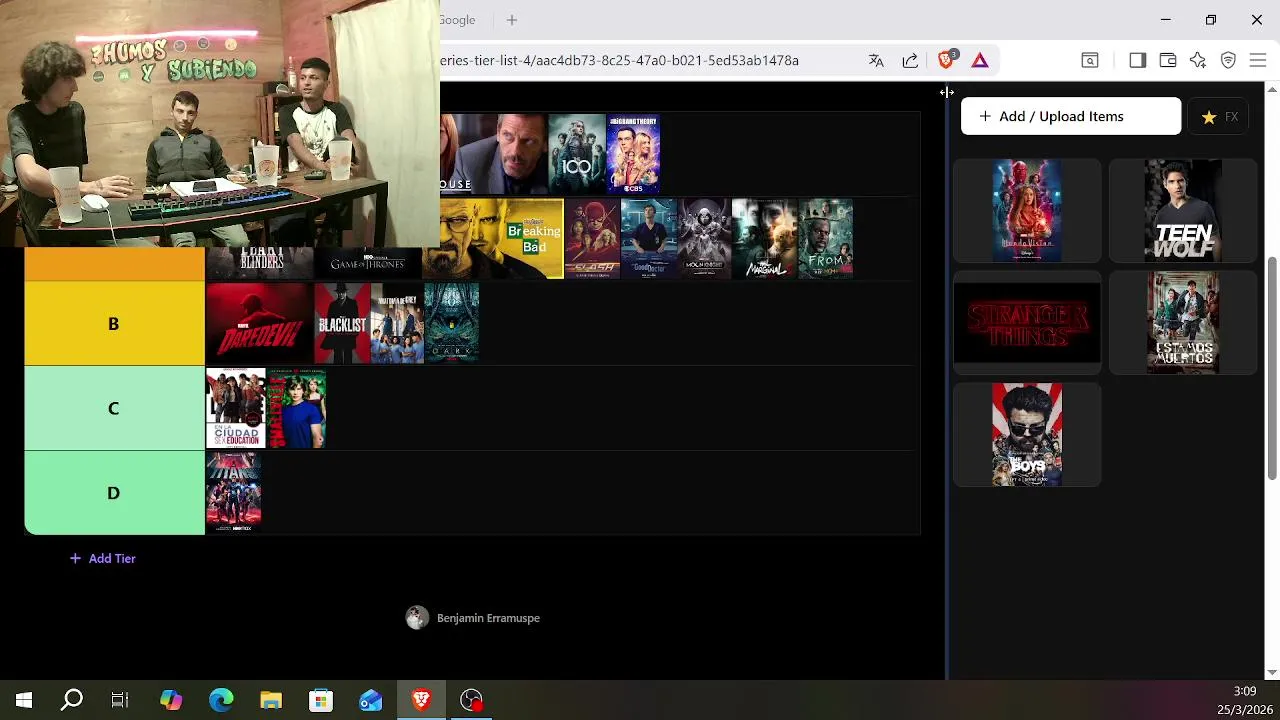The width and height of the screenshot is (1280, 720).
Task: Click the From poster
Action: 826,238
